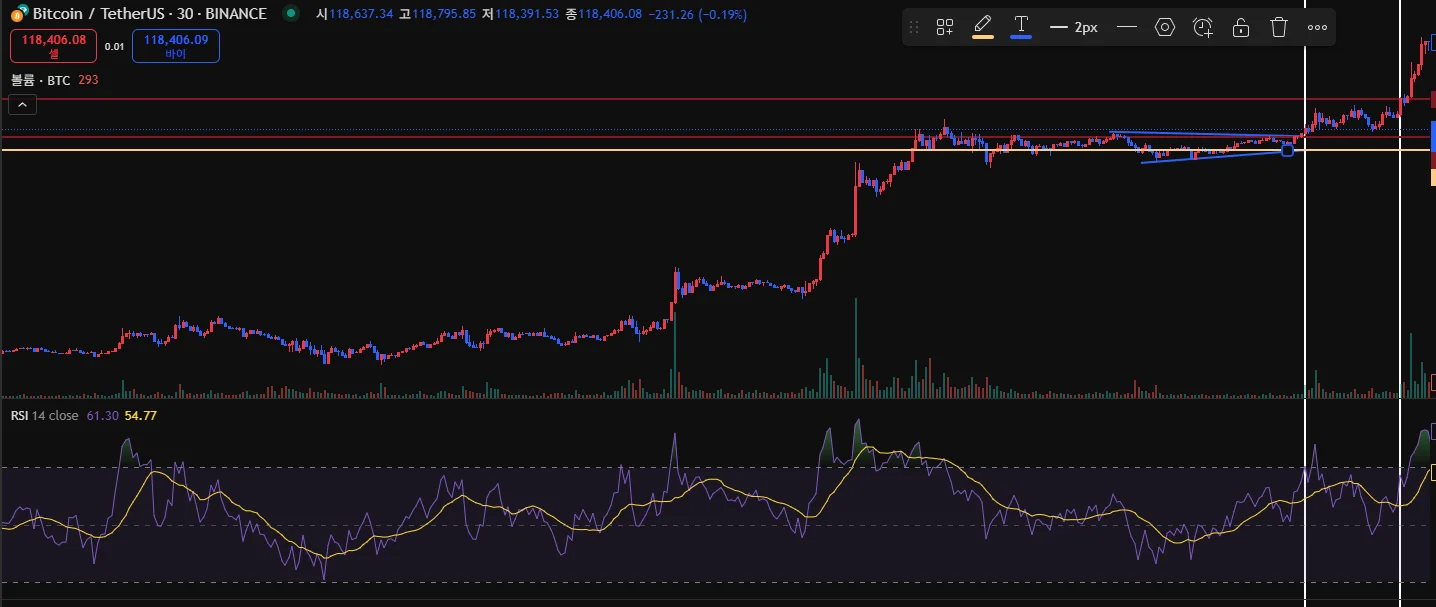This screenshot has width=1436, height=607.
Task: Add alert on drawing clock icon
Action: point(1203,27)
